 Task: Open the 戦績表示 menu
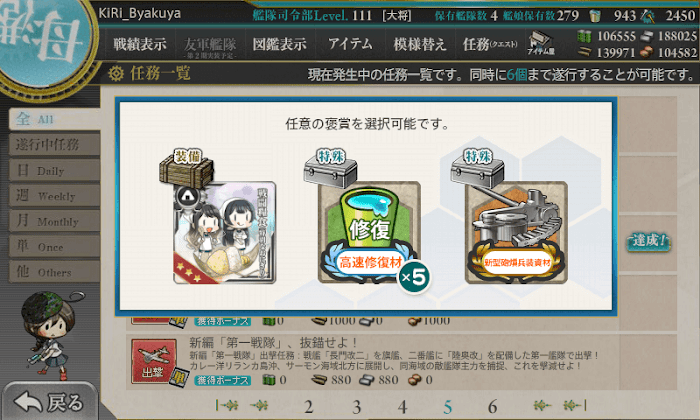click(140, 44)
